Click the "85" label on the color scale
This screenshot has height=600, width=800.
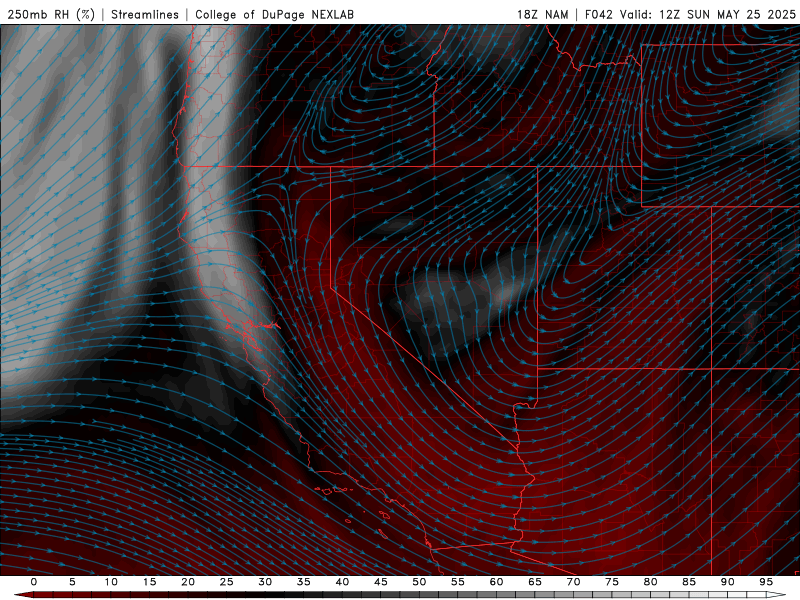point(689,582)
